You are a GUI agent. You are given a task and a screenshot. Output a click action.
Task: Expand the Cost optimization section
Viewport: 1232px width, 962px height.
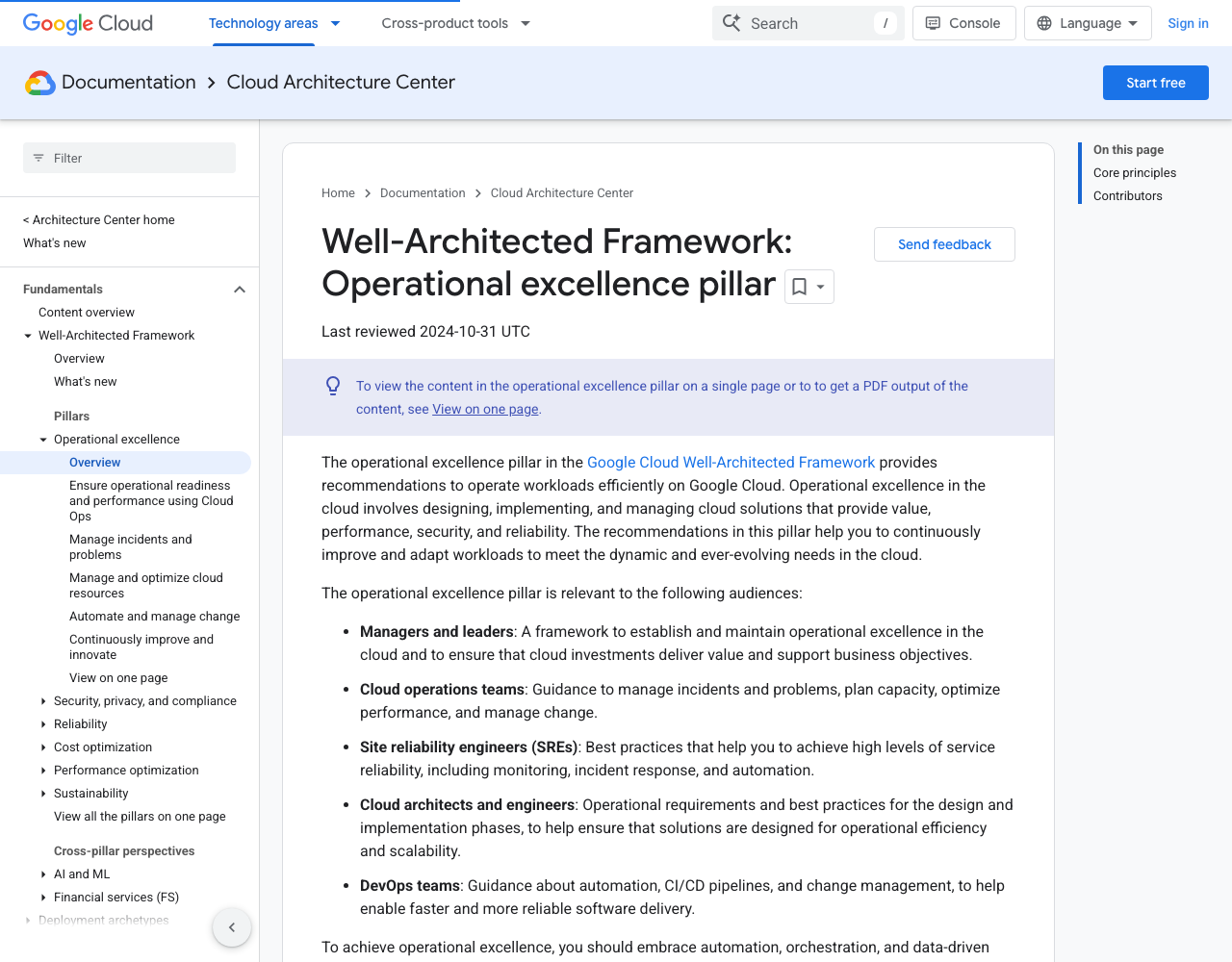pyautogui.click(x=43, y=747)
